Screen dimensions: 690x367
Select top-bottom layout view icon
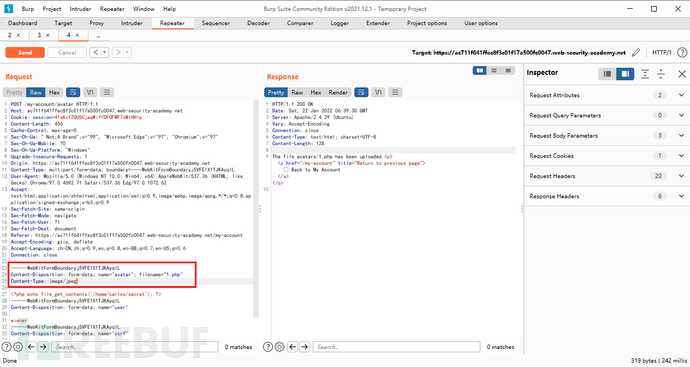coord(494,70)
